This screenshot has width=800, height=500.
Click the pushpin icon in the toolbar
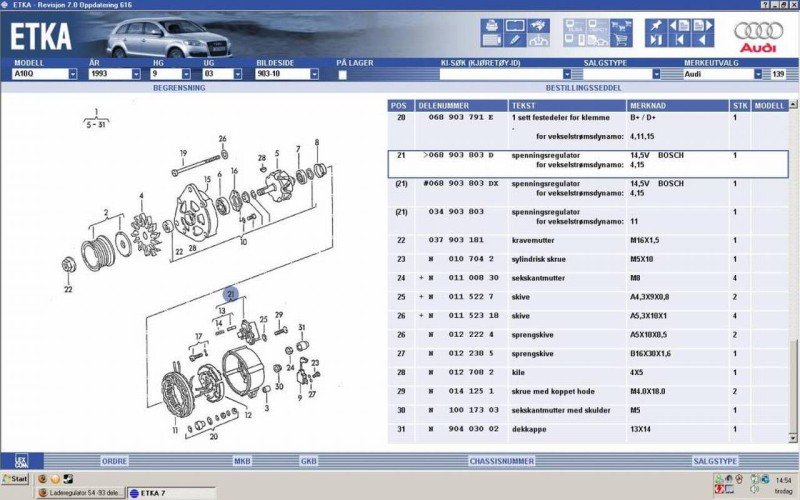point(656,25)
